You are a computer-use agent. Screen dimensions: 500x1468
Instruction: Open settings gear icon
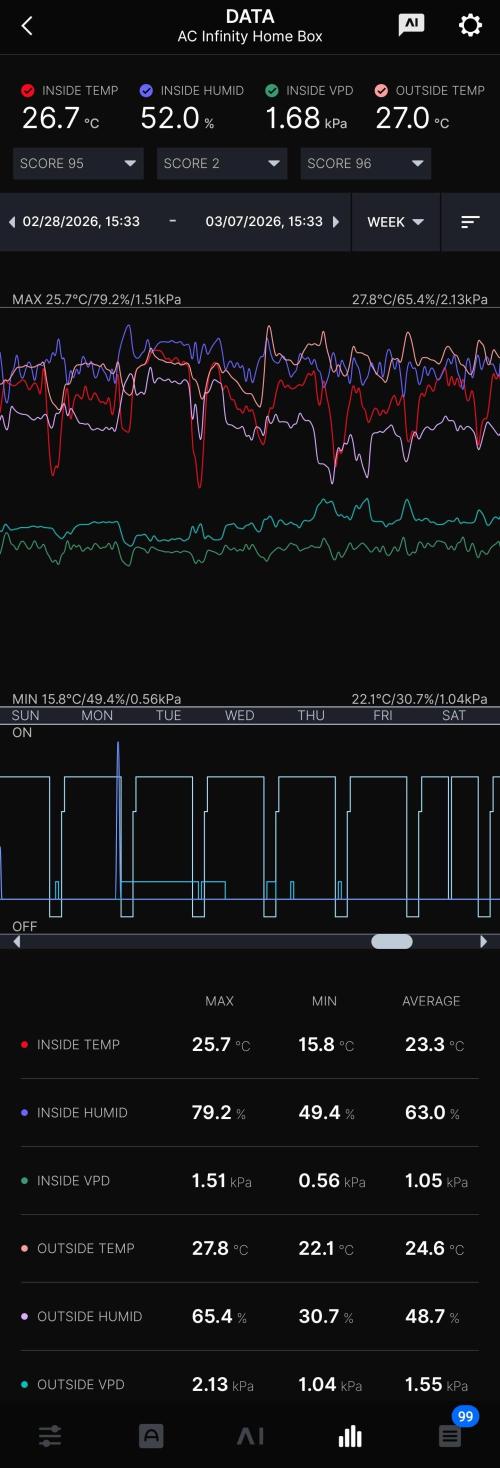coord(470,25)
